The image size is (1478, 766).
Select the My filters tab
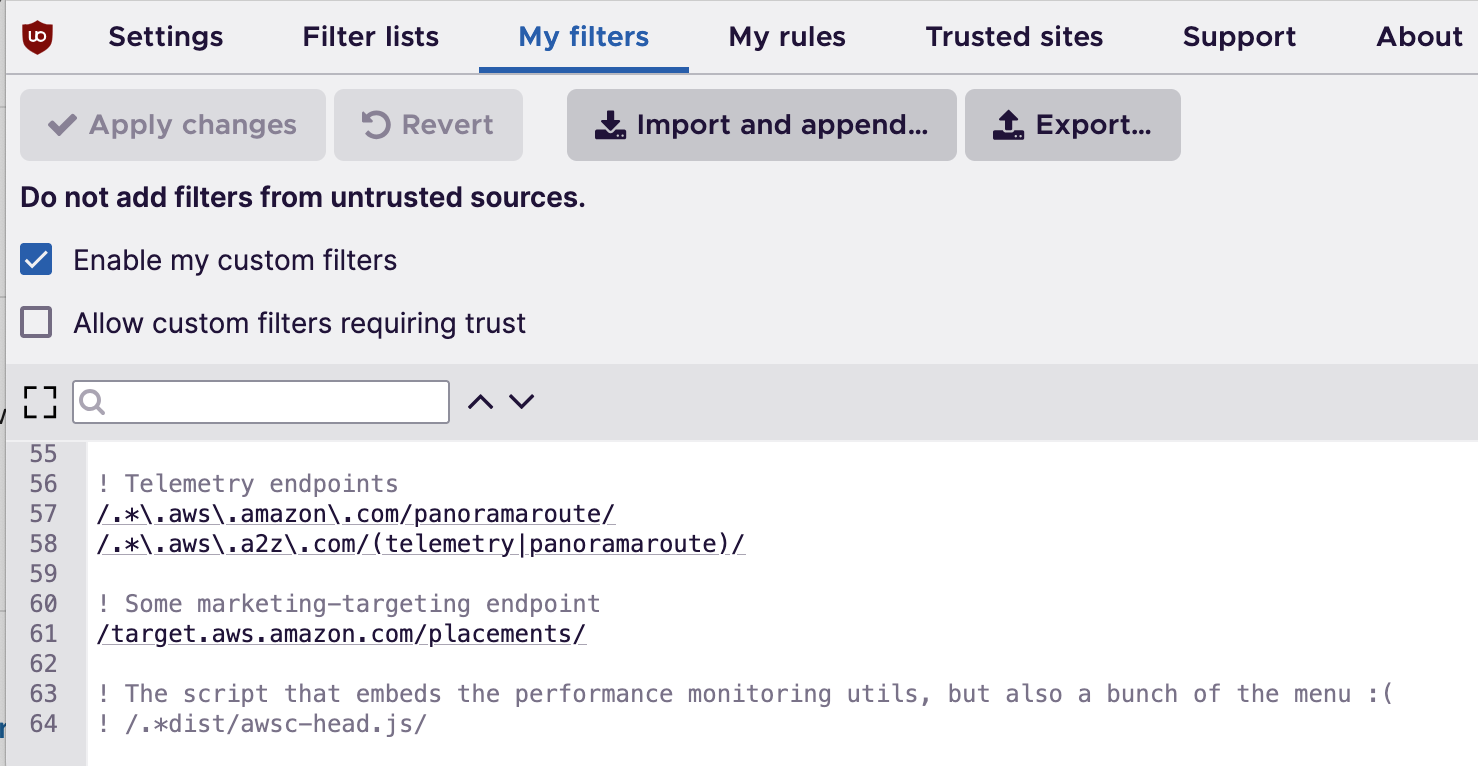point(584,37)
